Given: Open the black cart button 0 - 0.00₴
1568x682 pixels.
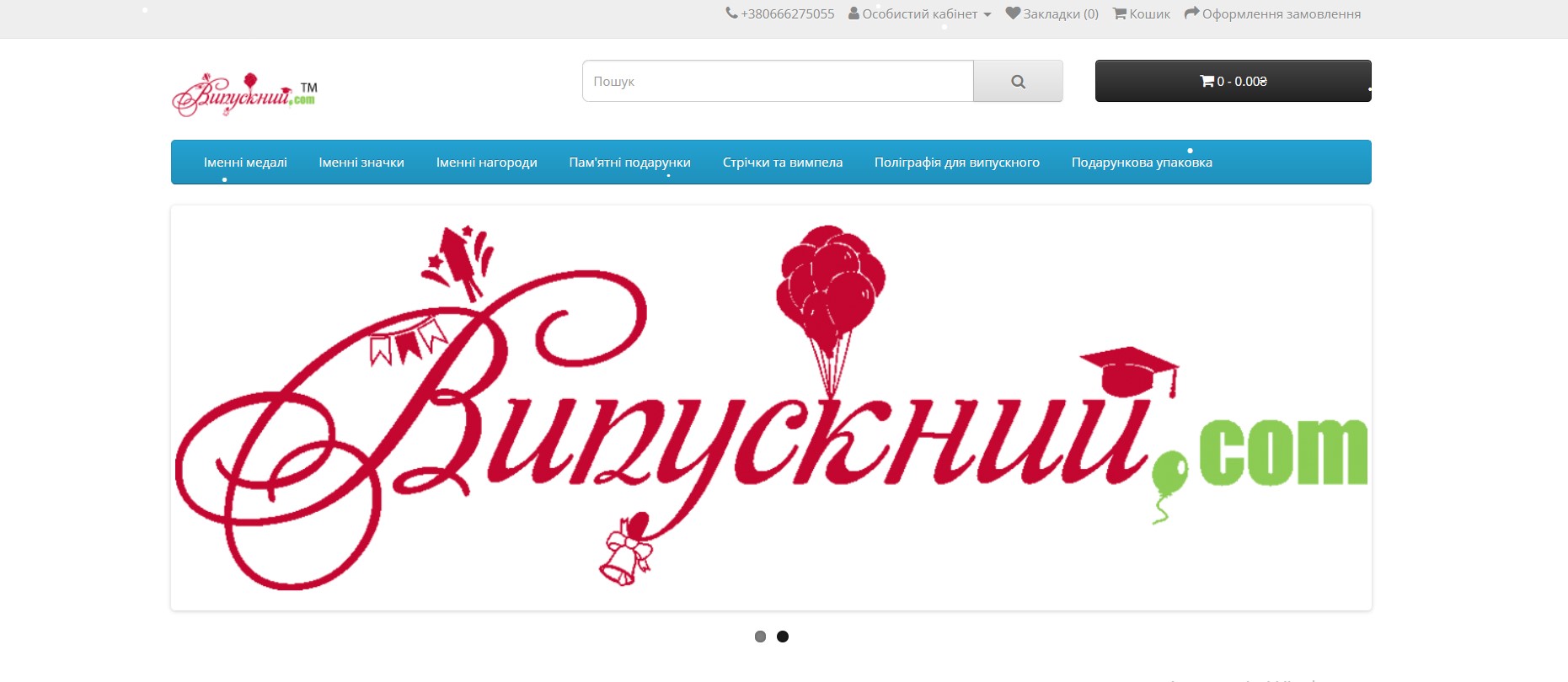Looking at the screenshot, I should tap(1233, 81).
